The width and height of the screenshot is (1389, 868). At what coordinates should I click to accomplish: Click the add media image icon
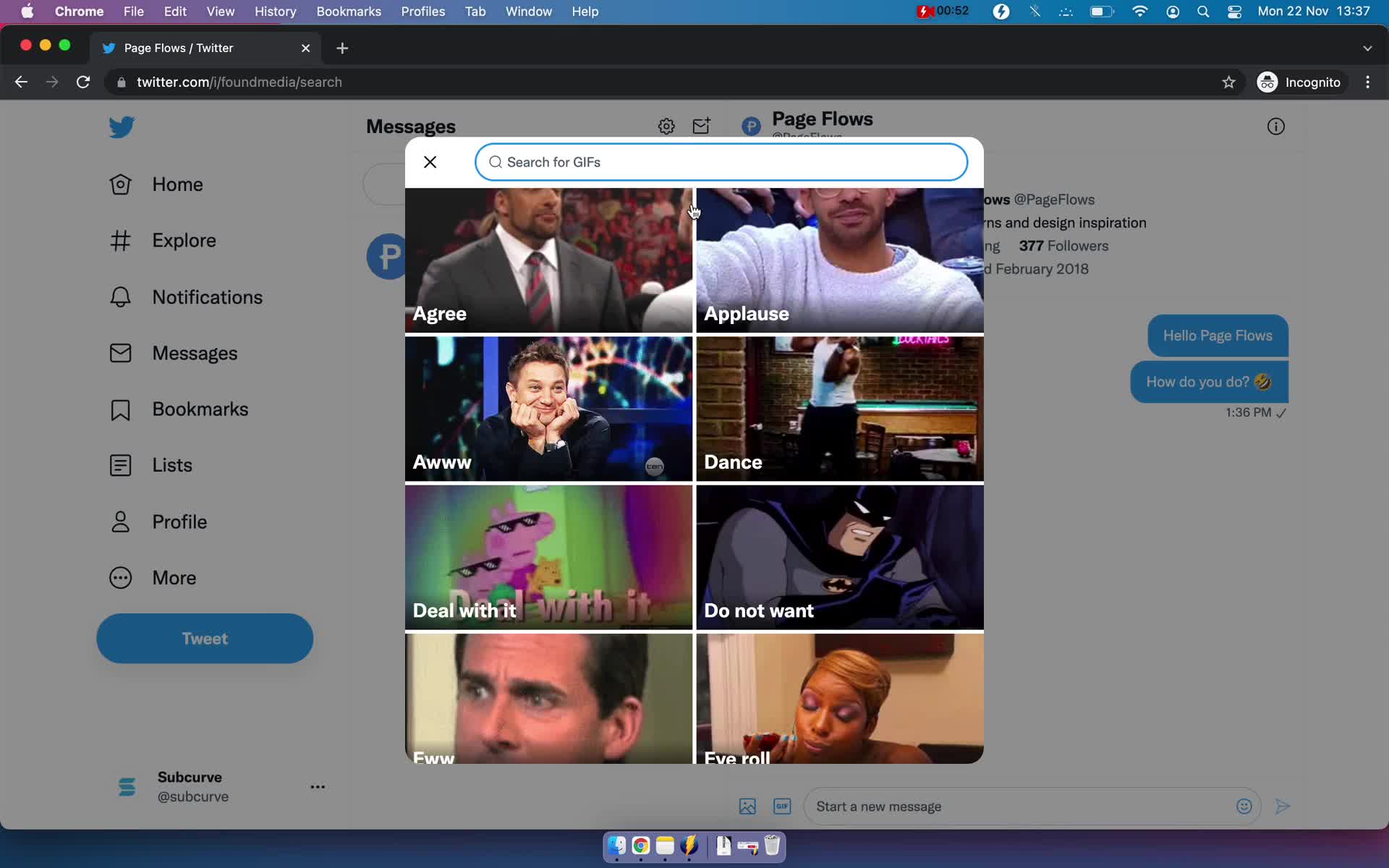[747, 807]
